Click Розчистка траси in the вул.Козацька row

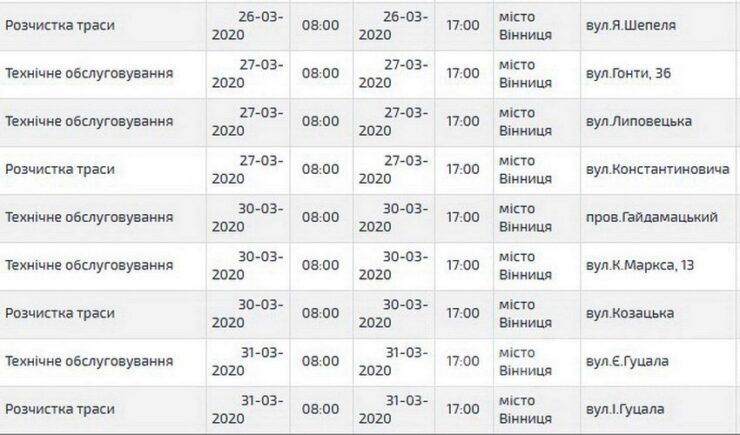click(x=60, y=313)
